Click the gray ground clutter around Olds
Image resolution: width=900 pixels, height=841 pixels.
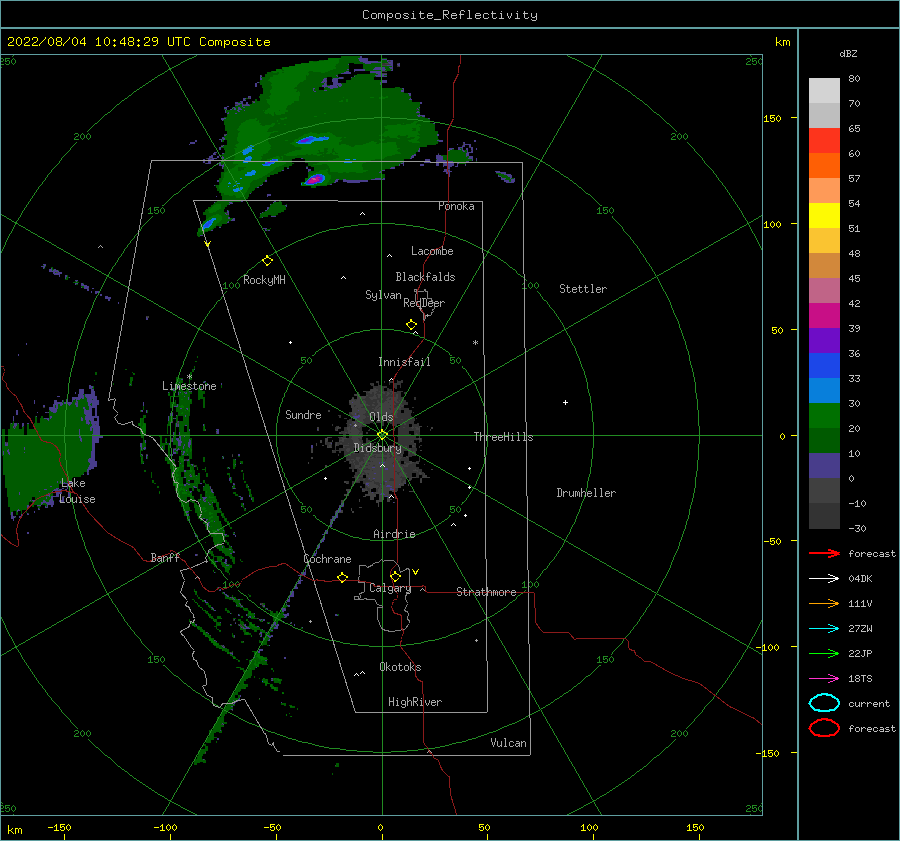pyautogui.click(x=383, y=442)
